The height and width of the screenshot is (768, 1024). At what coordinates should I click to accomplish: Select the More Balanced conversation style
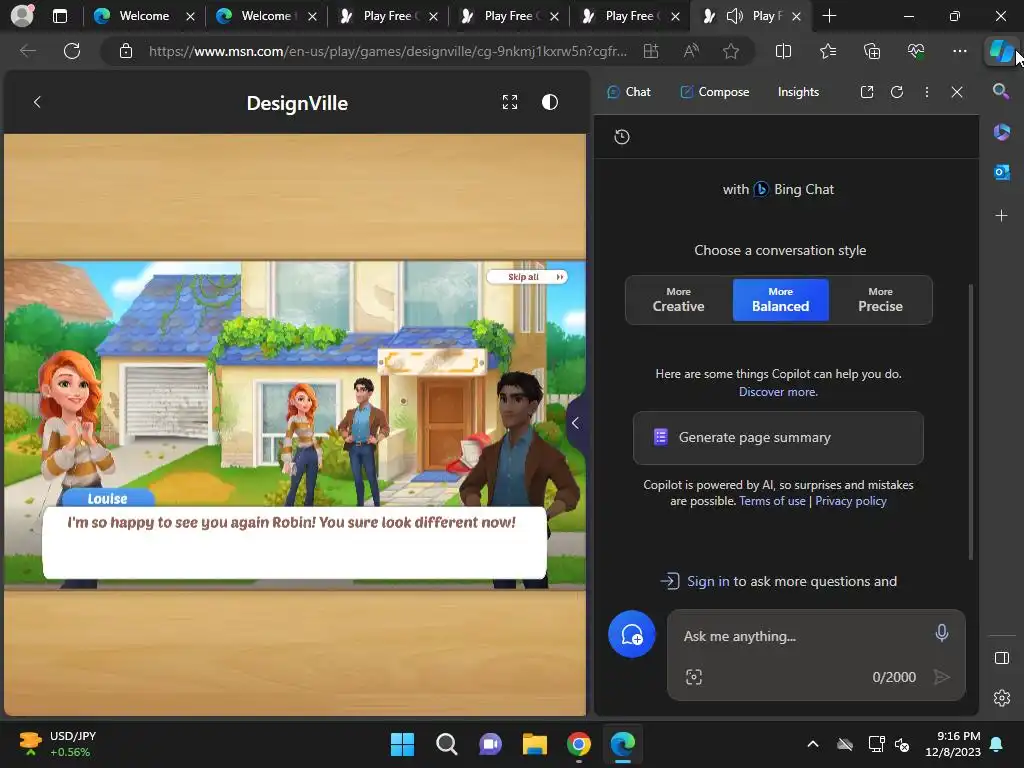[x=780, y=300]
